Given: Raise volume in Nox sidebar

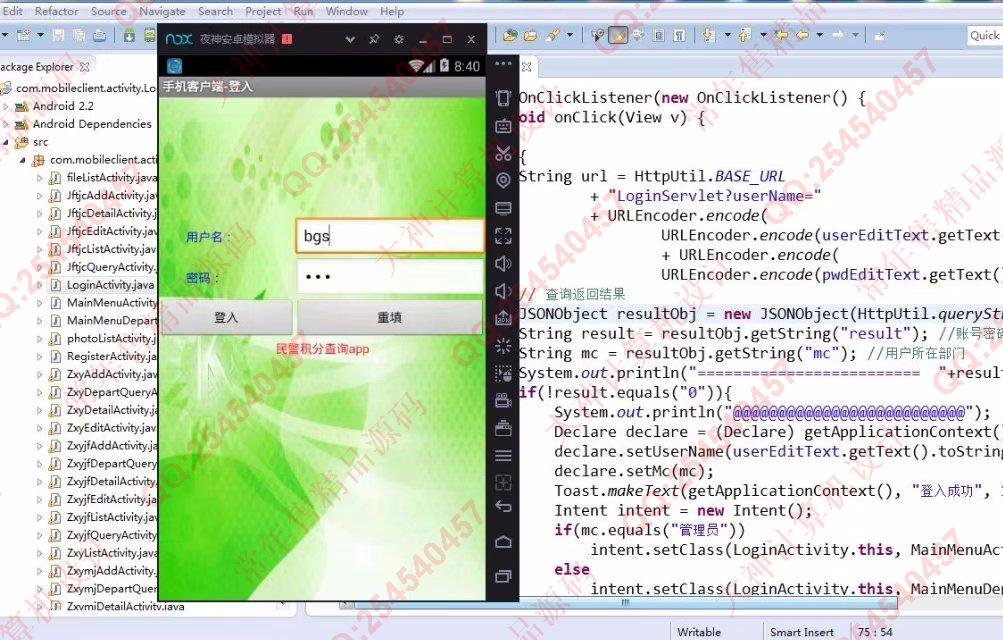Looking at the screenshot, I should [503, 263].
